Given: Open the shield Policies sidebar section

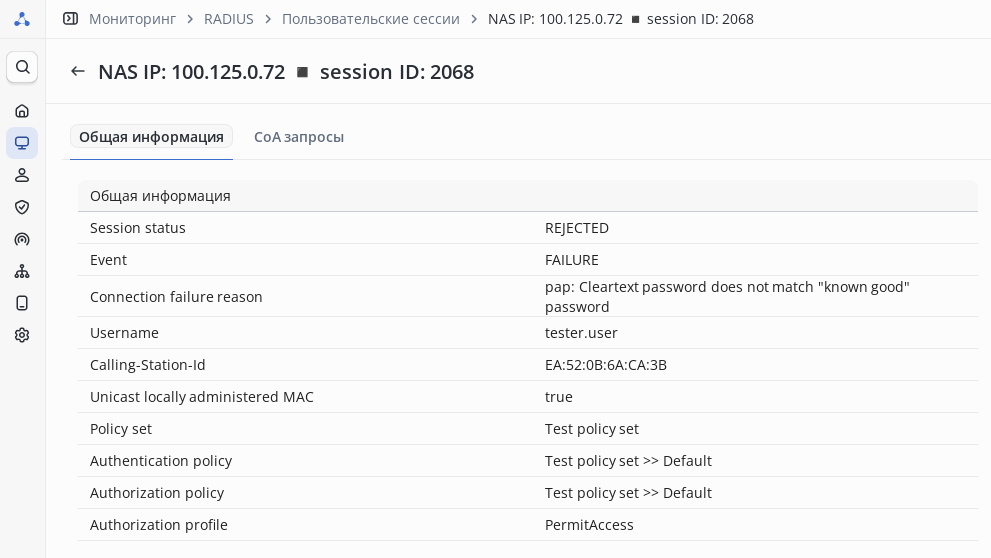Looking at the screenshot, I should 22,207.
